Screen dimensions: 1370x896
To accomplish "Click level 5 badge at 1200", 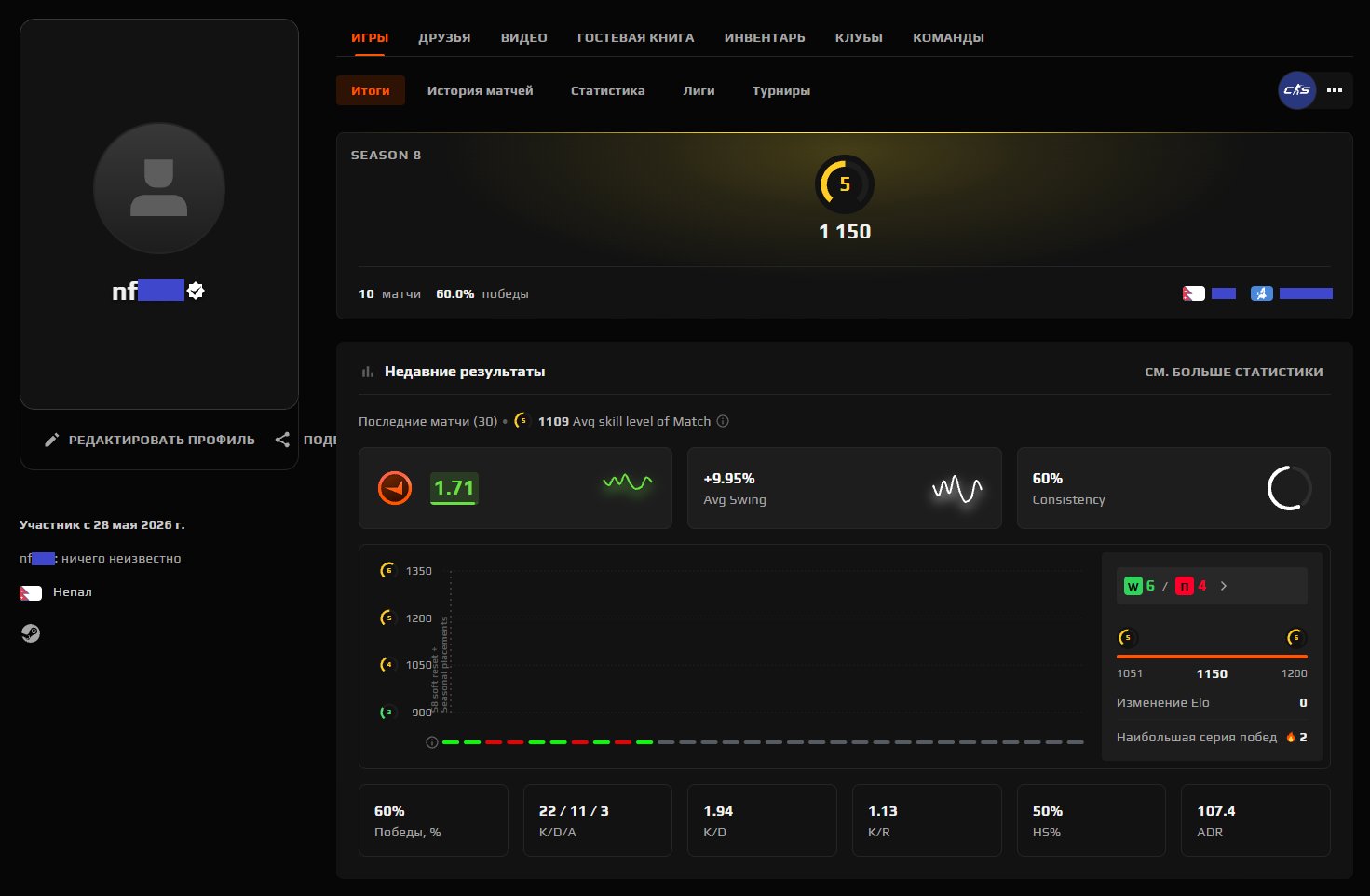I will coord(388,618).
